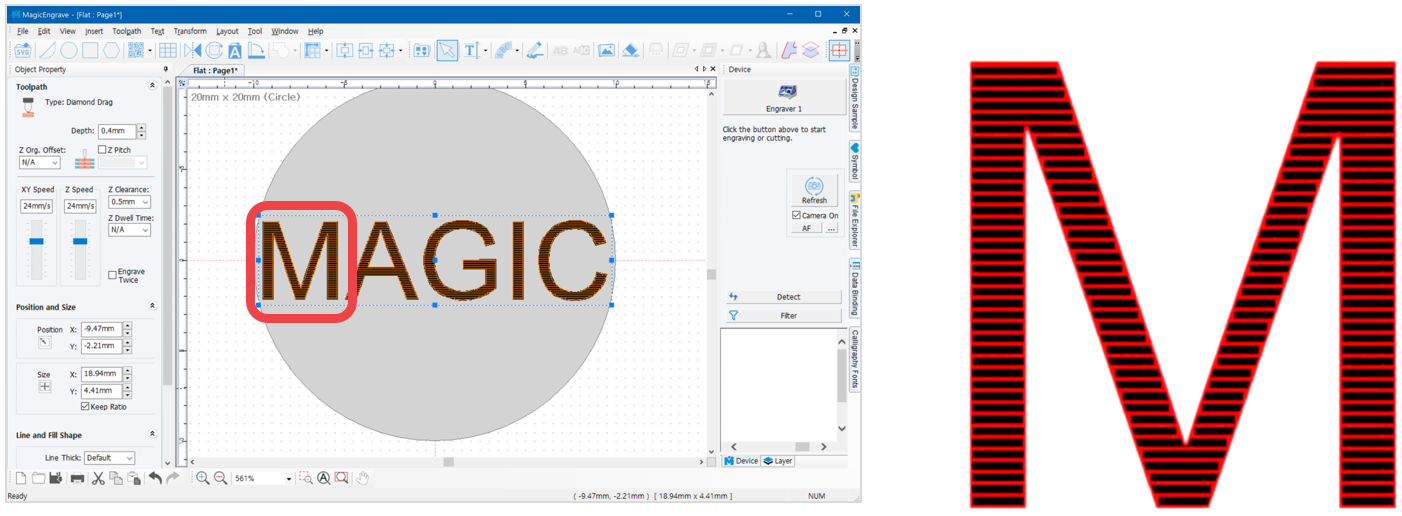Select the Line drawing tool

[47, 50]
